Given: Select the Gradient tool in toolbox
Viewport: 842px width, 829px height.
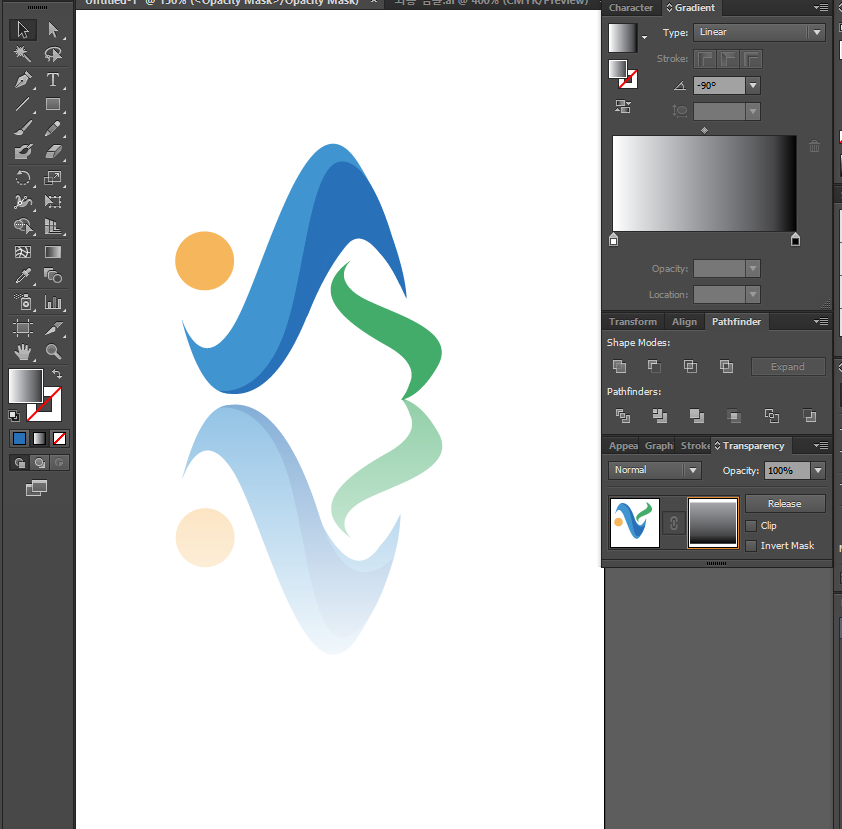Looking at the screenshot, I should tap(53, 252).
